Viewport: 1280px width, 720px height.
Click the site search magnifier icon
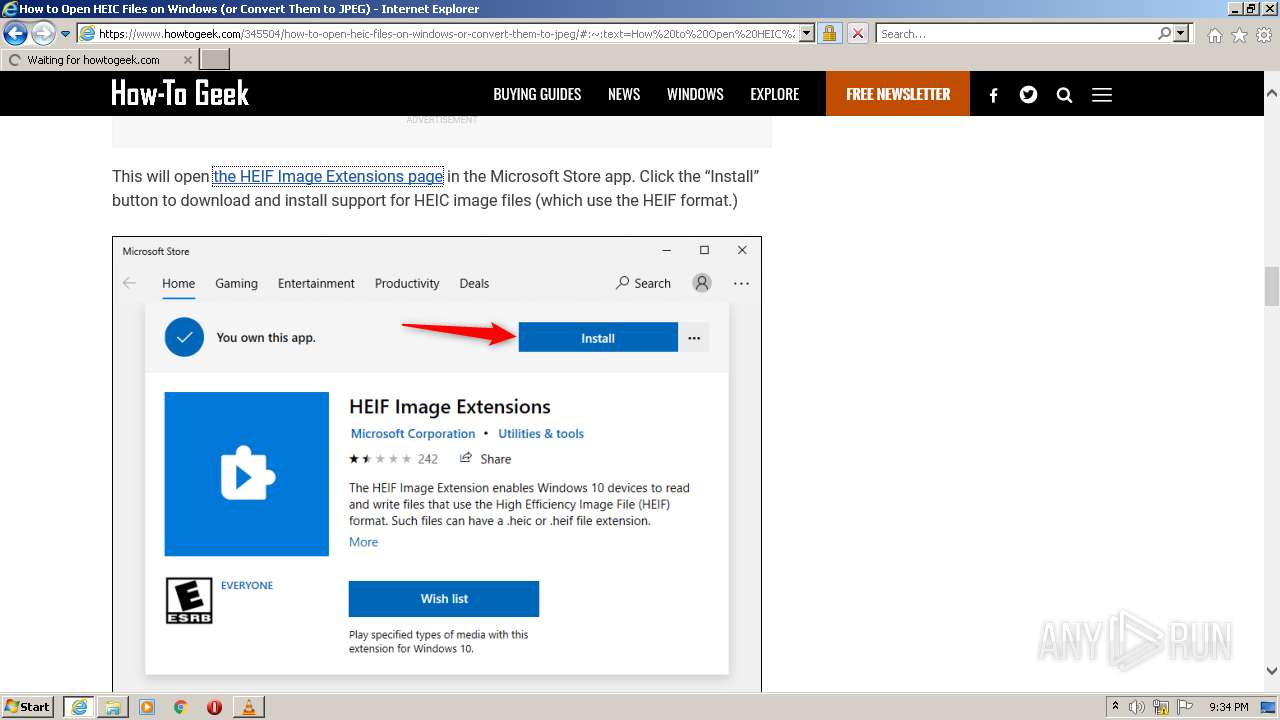coord(1064,95)
